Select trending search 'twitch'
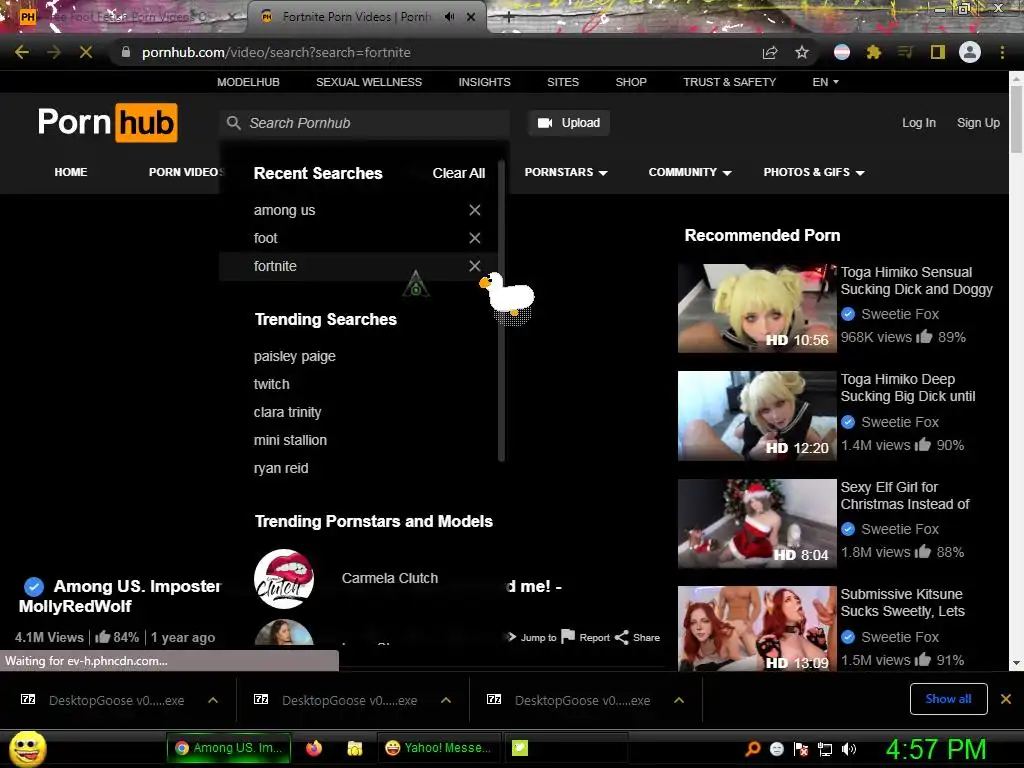The image size is (1024, 768). (271, 384)
